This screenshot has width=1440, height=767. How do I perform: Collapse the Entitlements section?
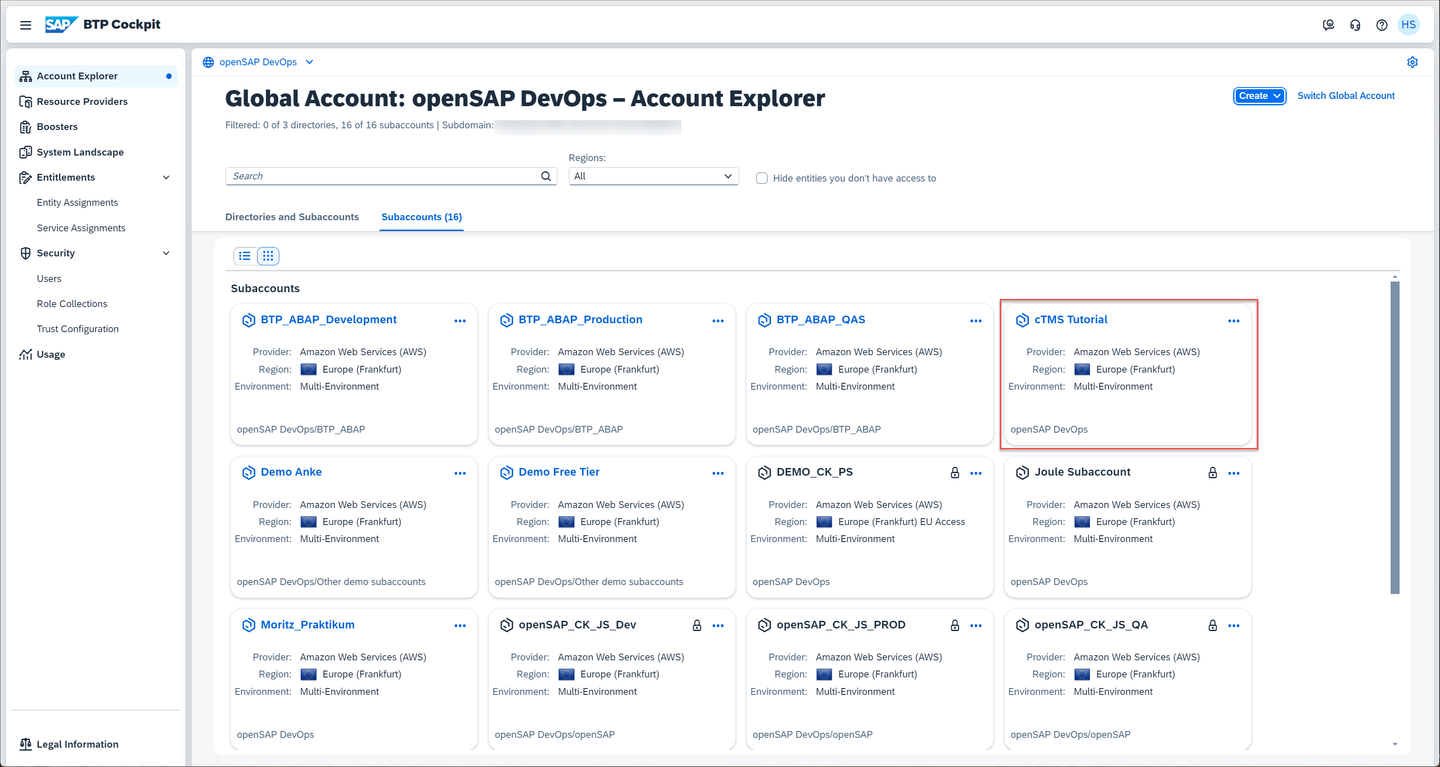click(x=166, y=178)
